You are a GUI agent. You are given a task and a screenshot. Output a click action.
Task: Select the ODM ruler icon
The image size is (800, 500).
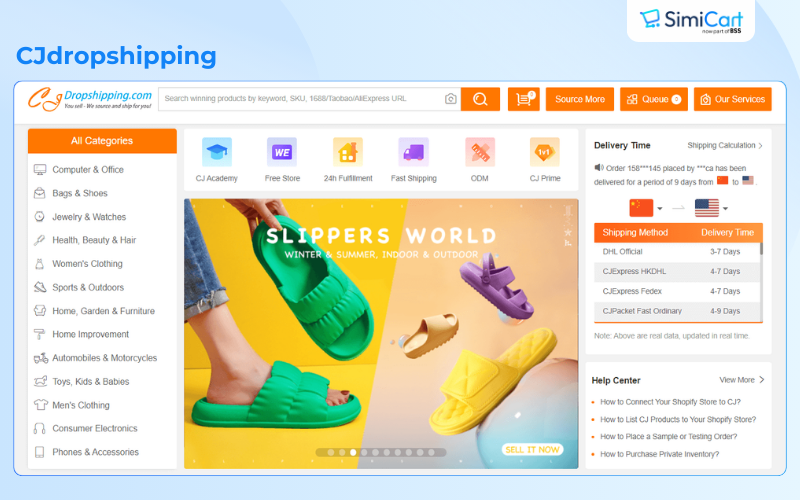pos(480,152)
